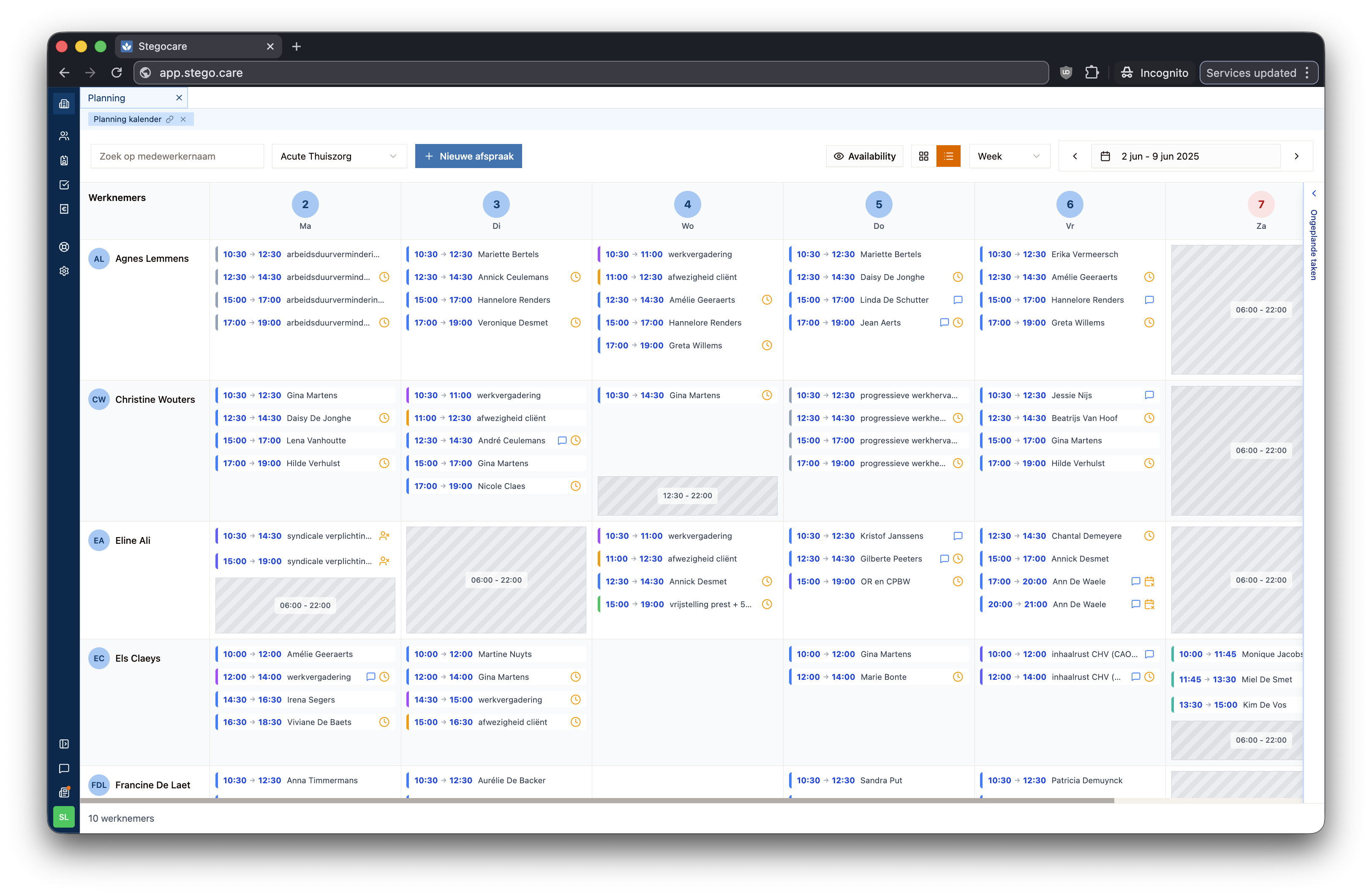The height and width of the screenshot is (896, 1372).
Task: Open the chat bubble icon at bottom sidebar
Action: [x=64, y=768]
